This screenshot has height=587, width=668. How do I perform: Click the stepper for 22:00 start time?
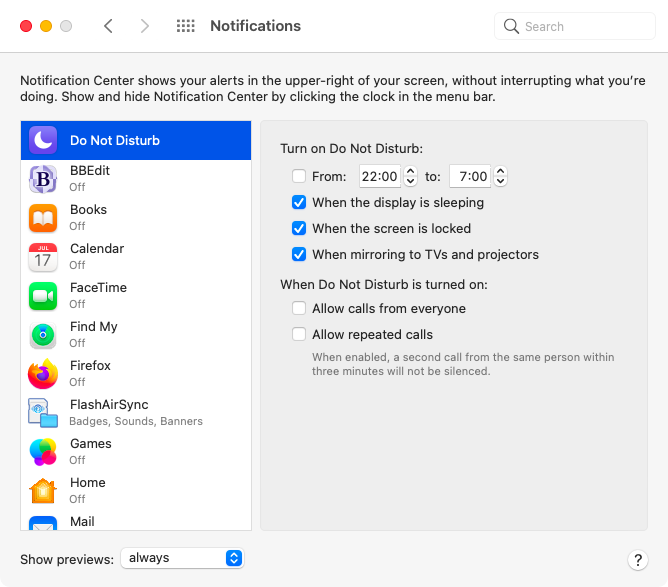point(410,177)
